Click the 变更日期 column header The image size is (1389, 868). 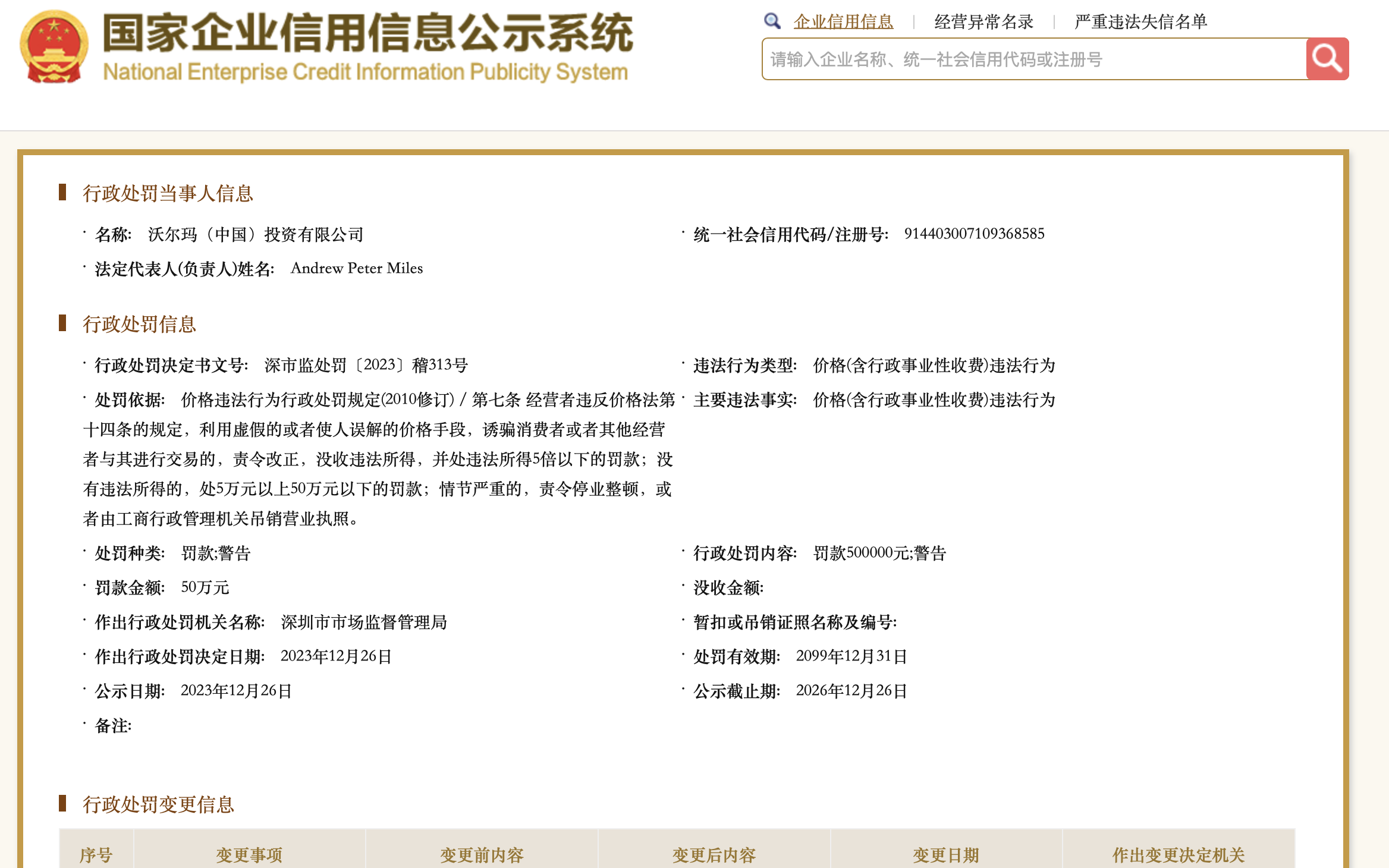pyautogui.click(x=946, y=855)
